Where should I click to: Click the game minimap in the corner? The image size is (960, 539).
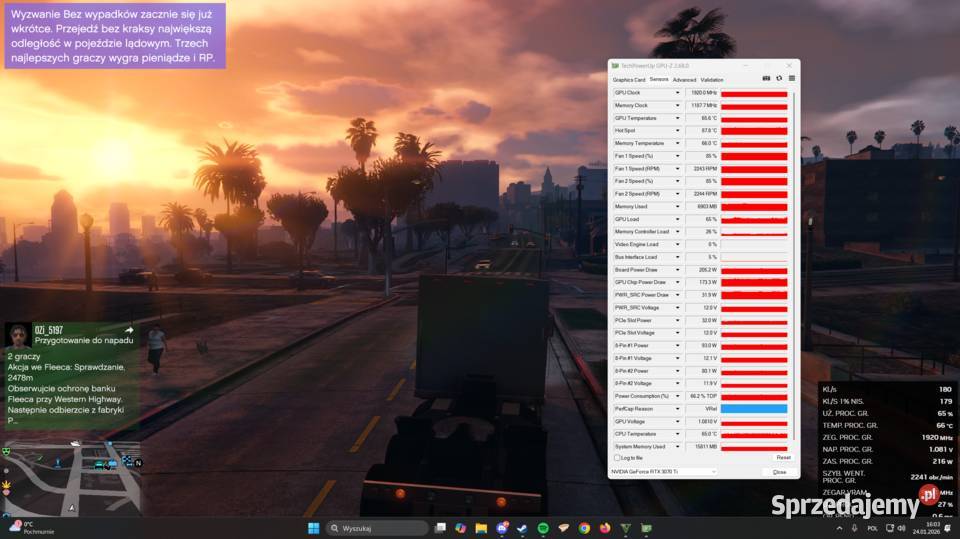[x=72, y=479]
